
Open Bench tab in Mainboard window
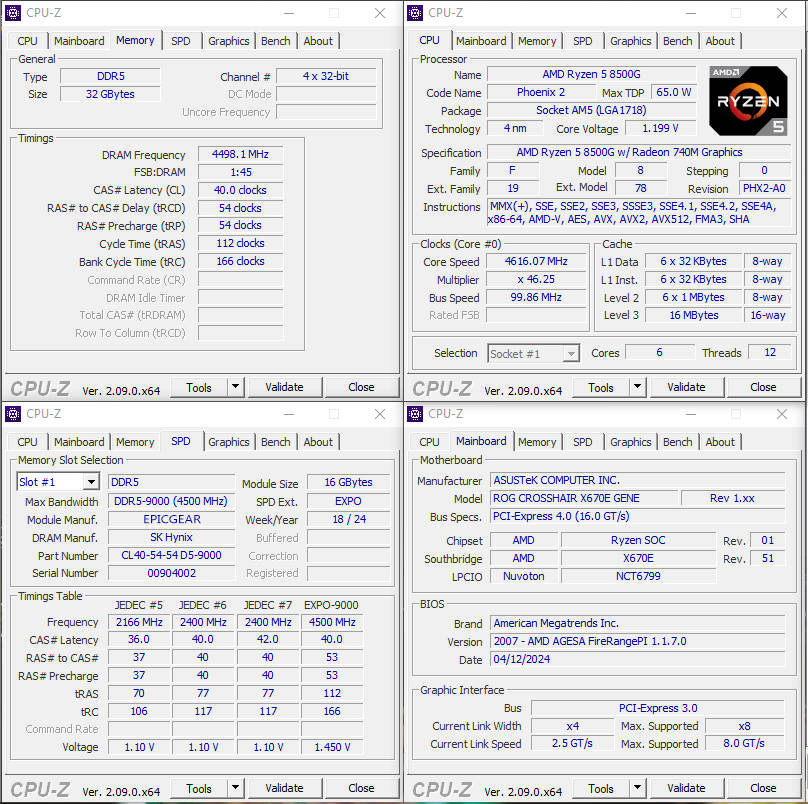678,442
